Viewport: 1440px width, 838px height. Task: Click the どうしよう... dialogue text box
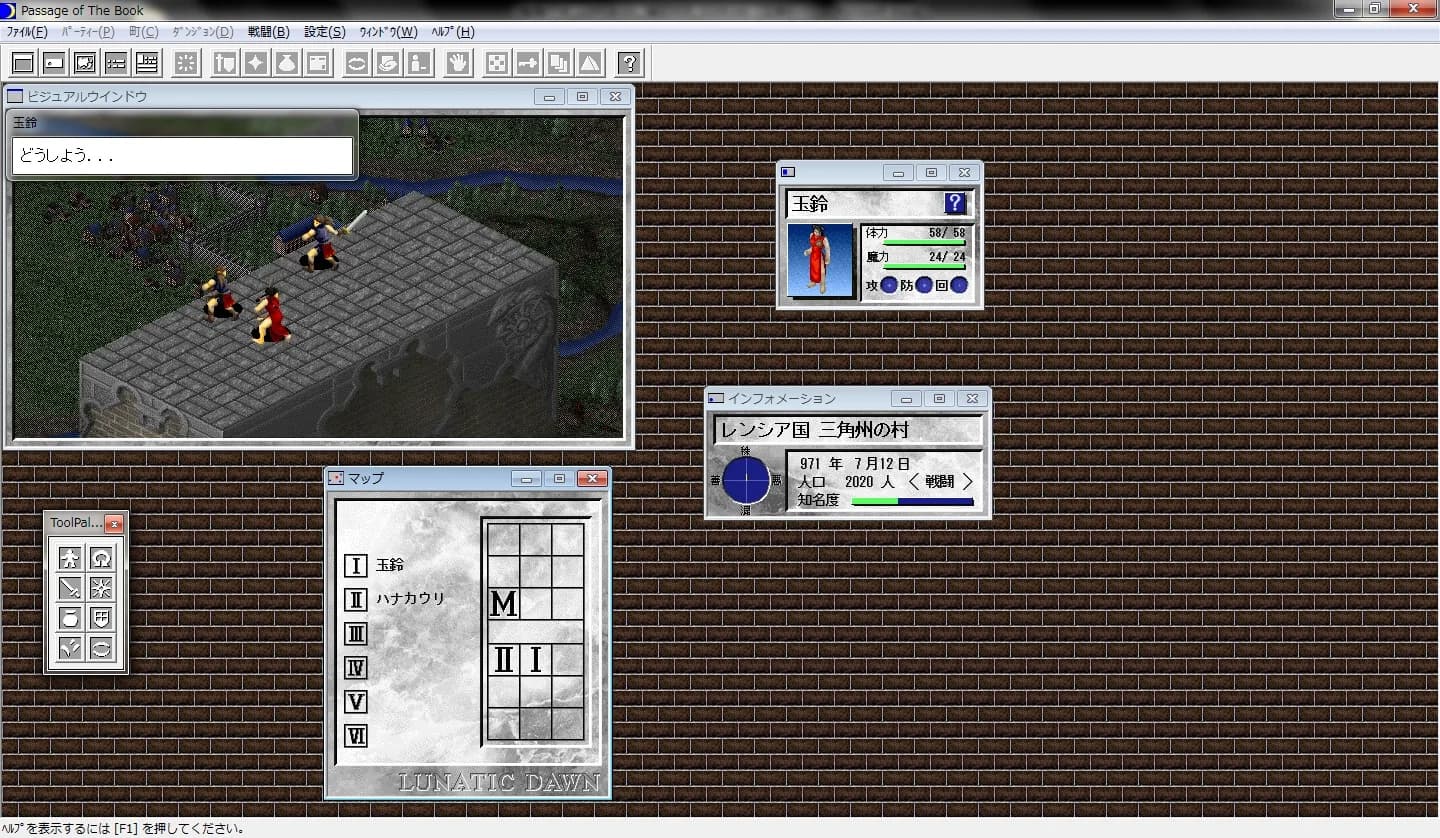click(x=182, y=156)
